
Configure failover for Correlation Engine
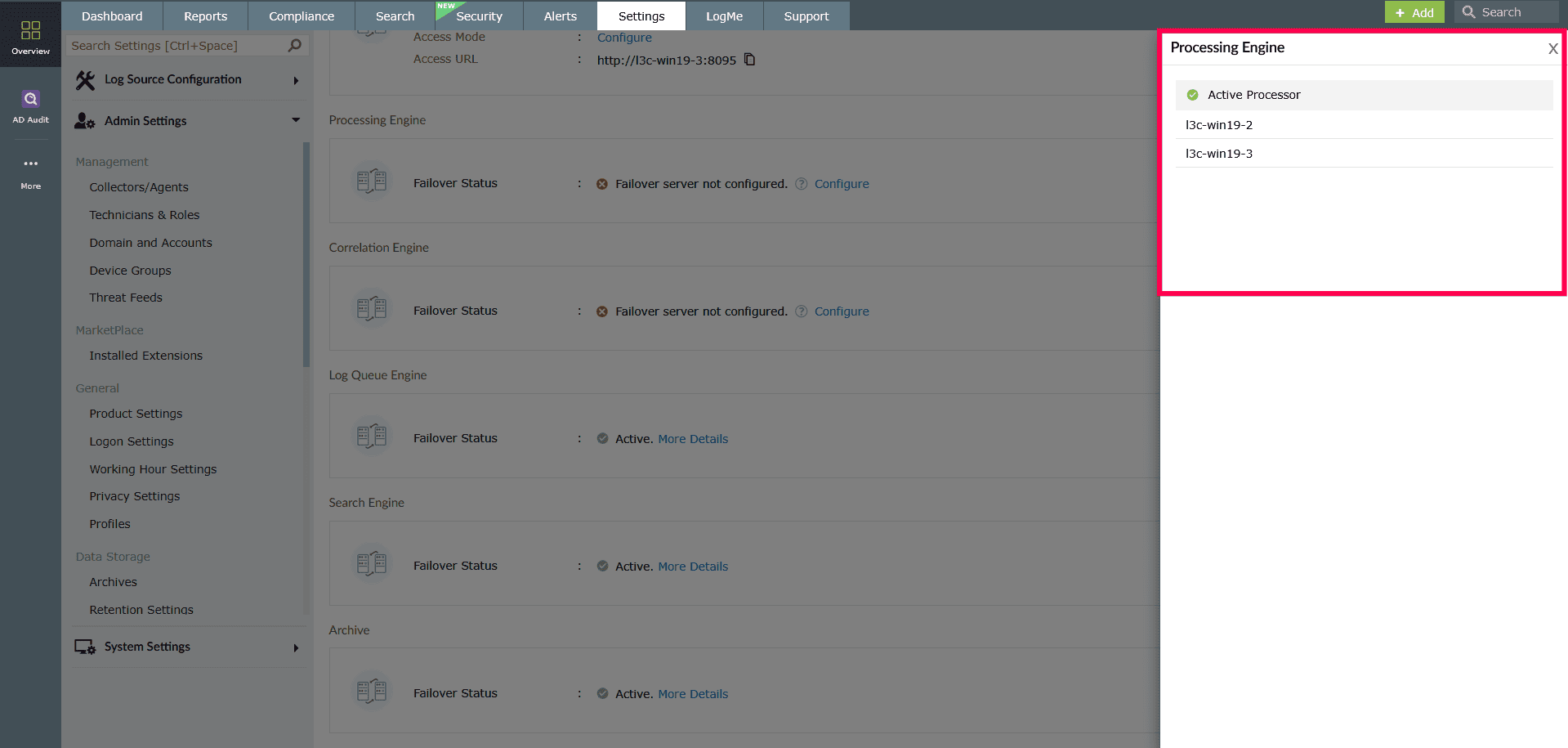(842, 311)
